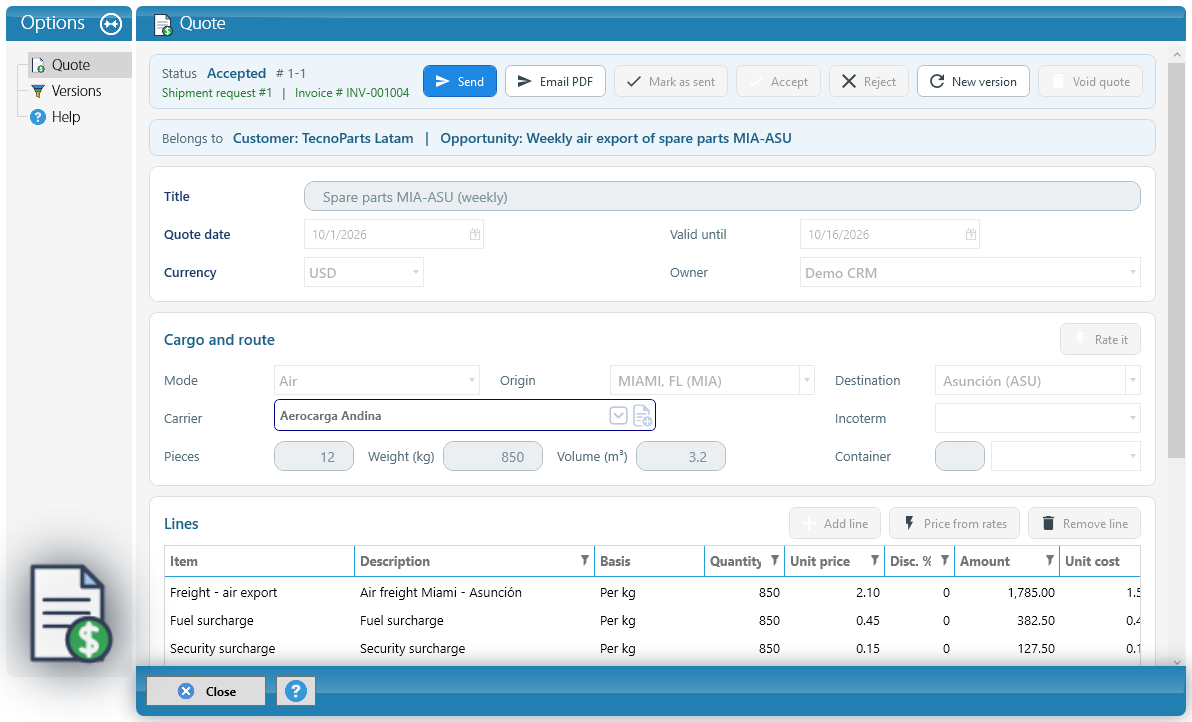Filter the Unit price column
Screen dimensions: 1192x722
pyautogui.click(x=875, y=561)
